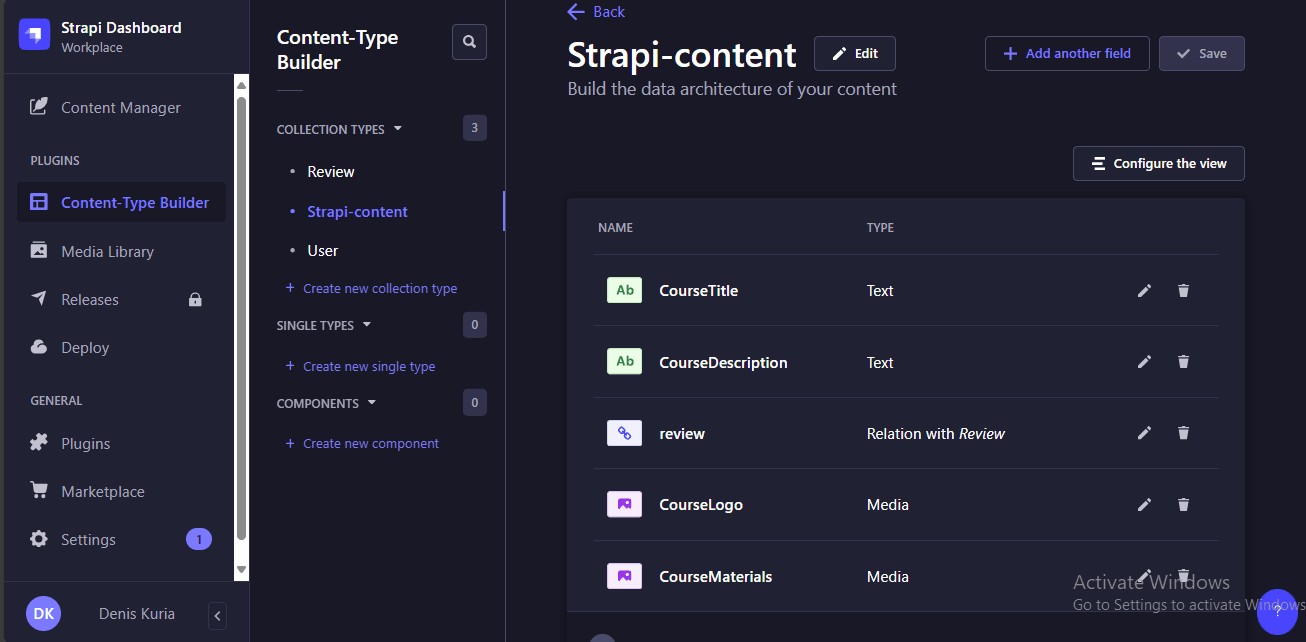Click Create new single type
Screen dimensions: 1306x642
click(x=360, y=366)
